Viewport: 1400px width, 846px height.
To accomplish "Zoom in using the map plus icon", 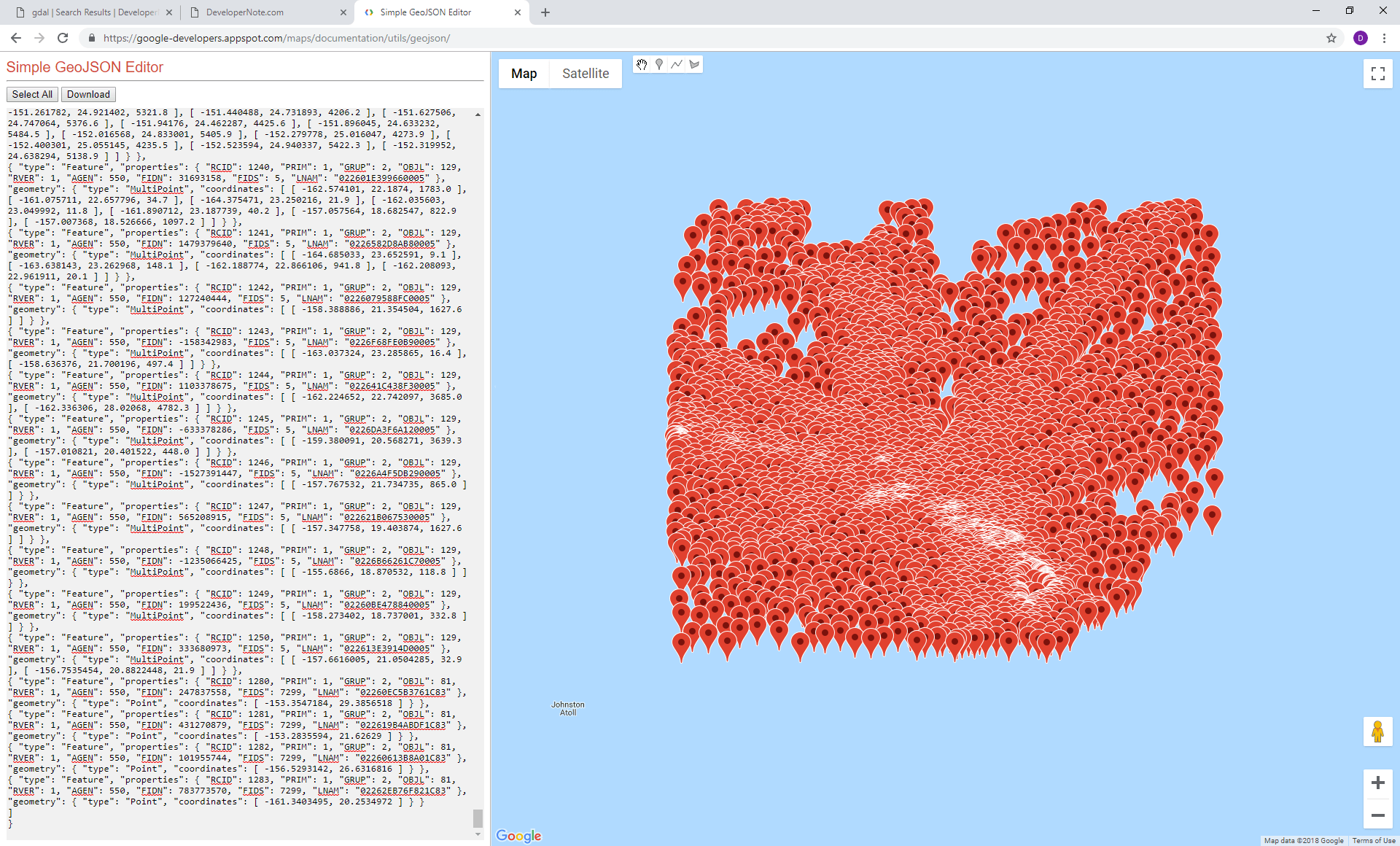I will [x=1377, y=782].
